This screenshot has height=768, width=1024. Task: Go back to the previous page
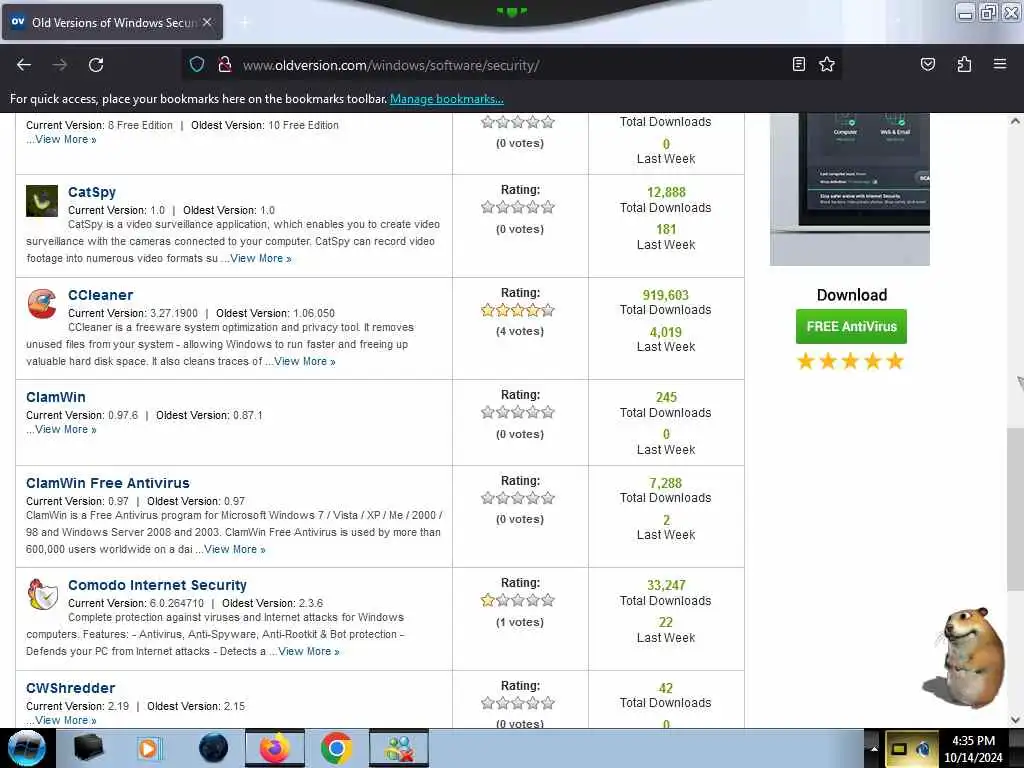click(x=24, y=65)
